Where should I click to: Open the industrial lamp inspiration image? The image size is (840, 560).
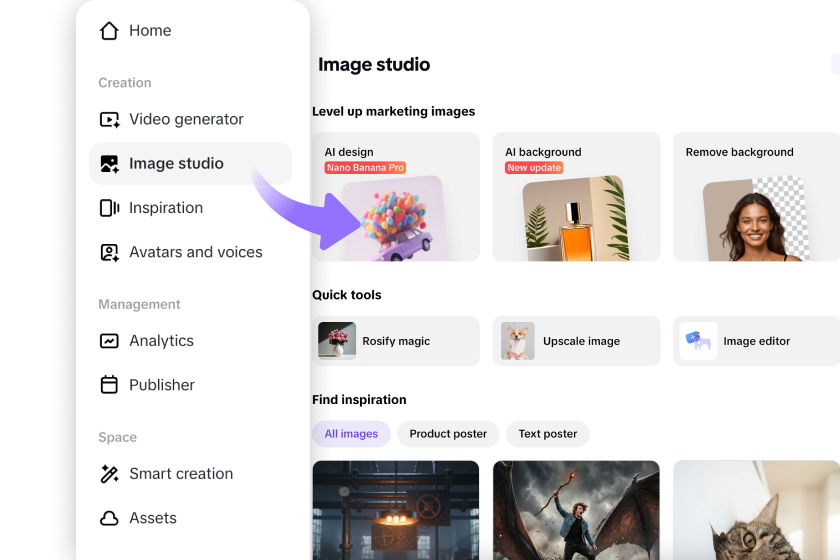[x=396, y=510]
